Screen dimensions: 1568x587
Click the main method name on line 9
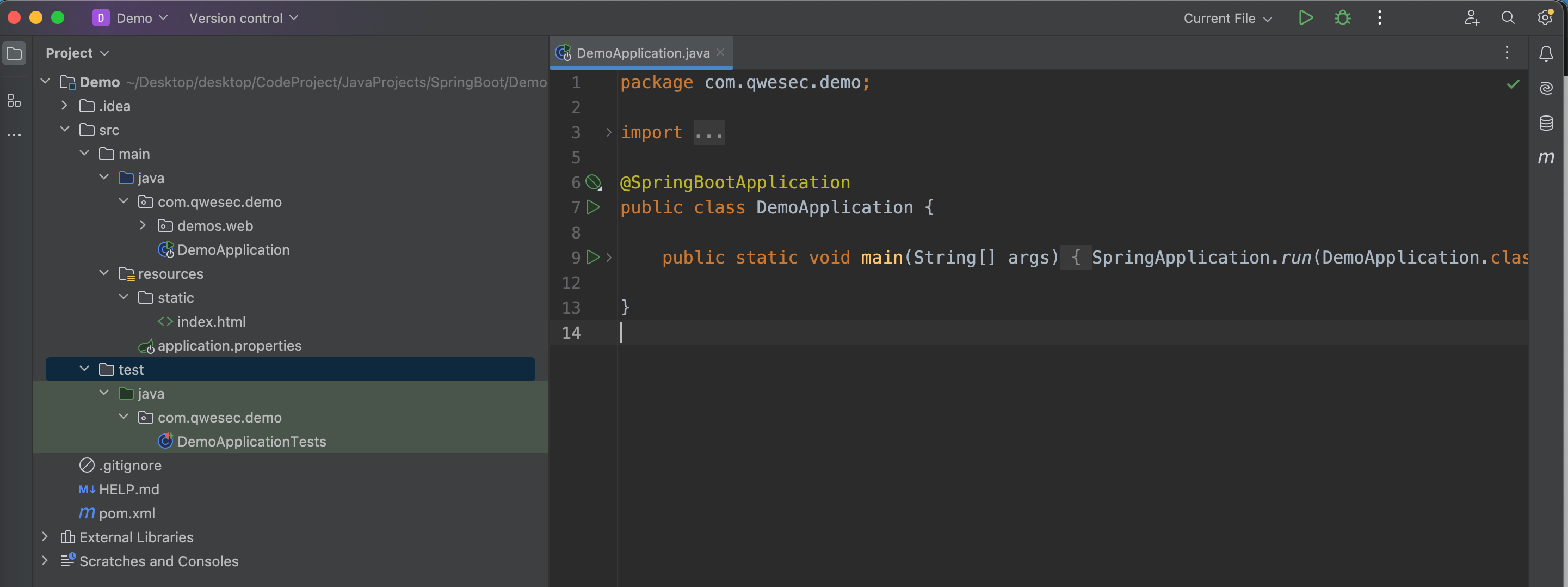pos(881,257)
